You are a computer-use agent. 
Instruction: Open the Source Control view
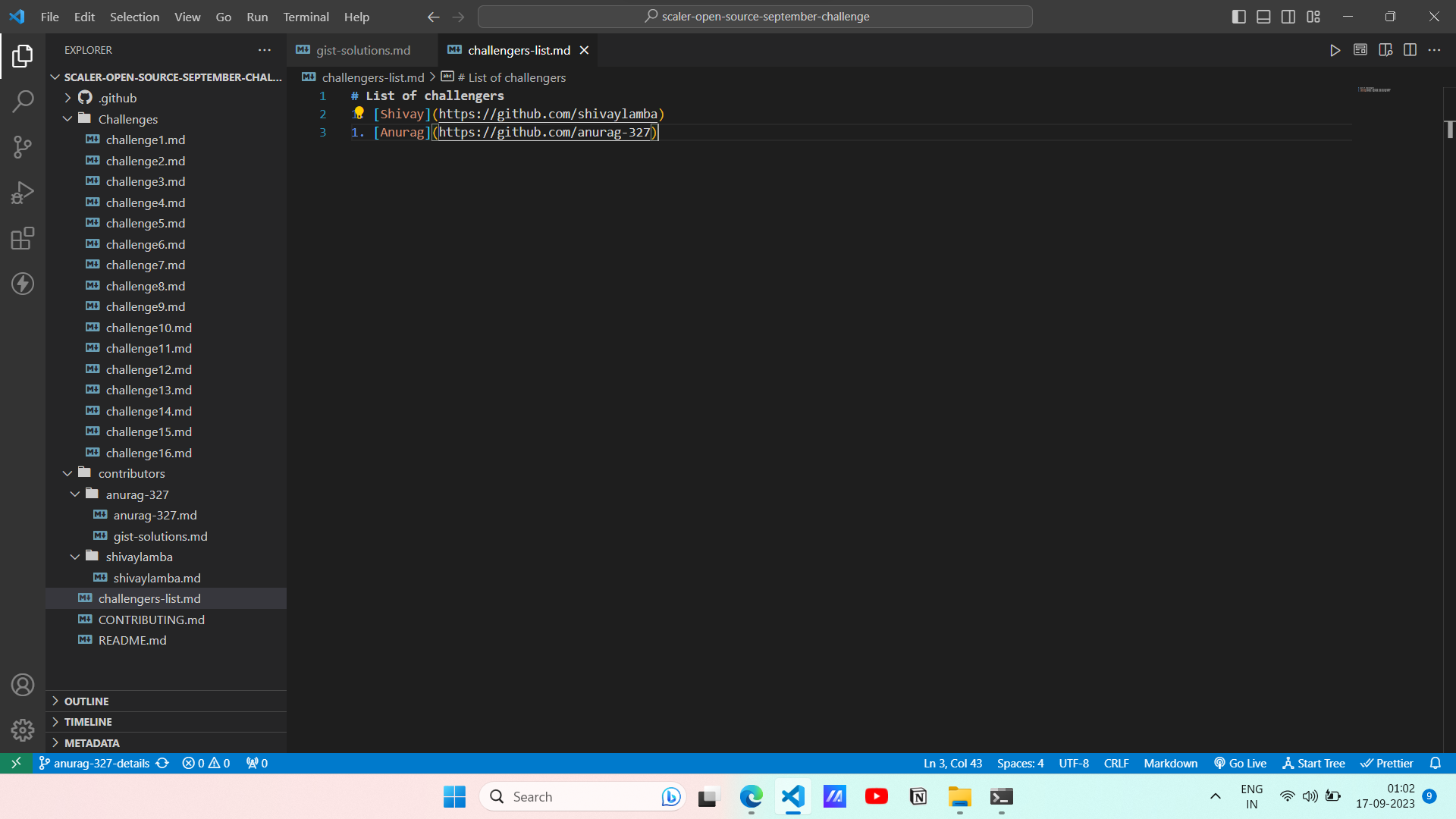tap(22, 147)
